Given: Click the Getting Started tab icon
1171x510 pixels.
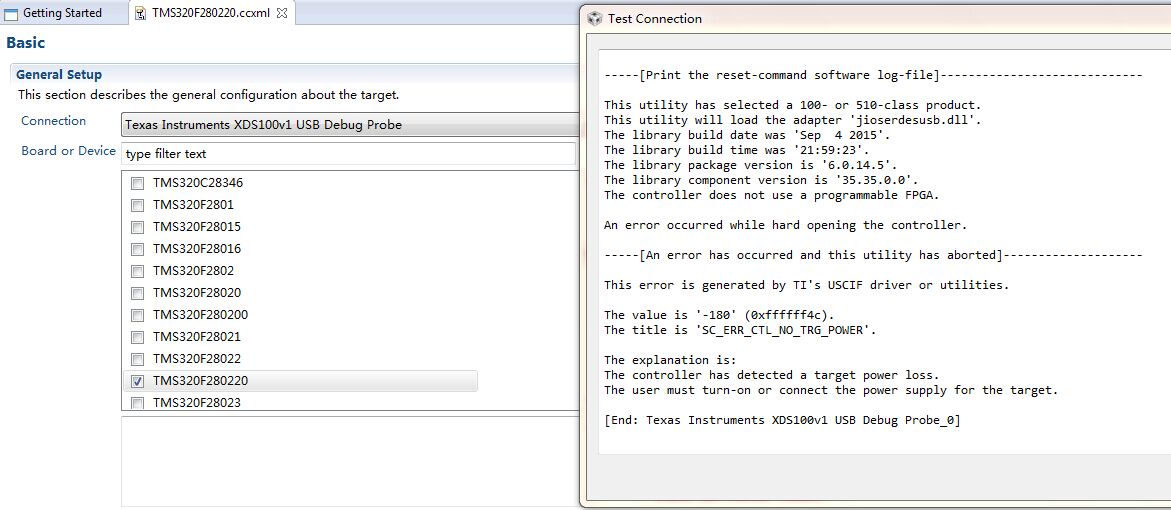Looking at the screenshot, I should 11,13.
